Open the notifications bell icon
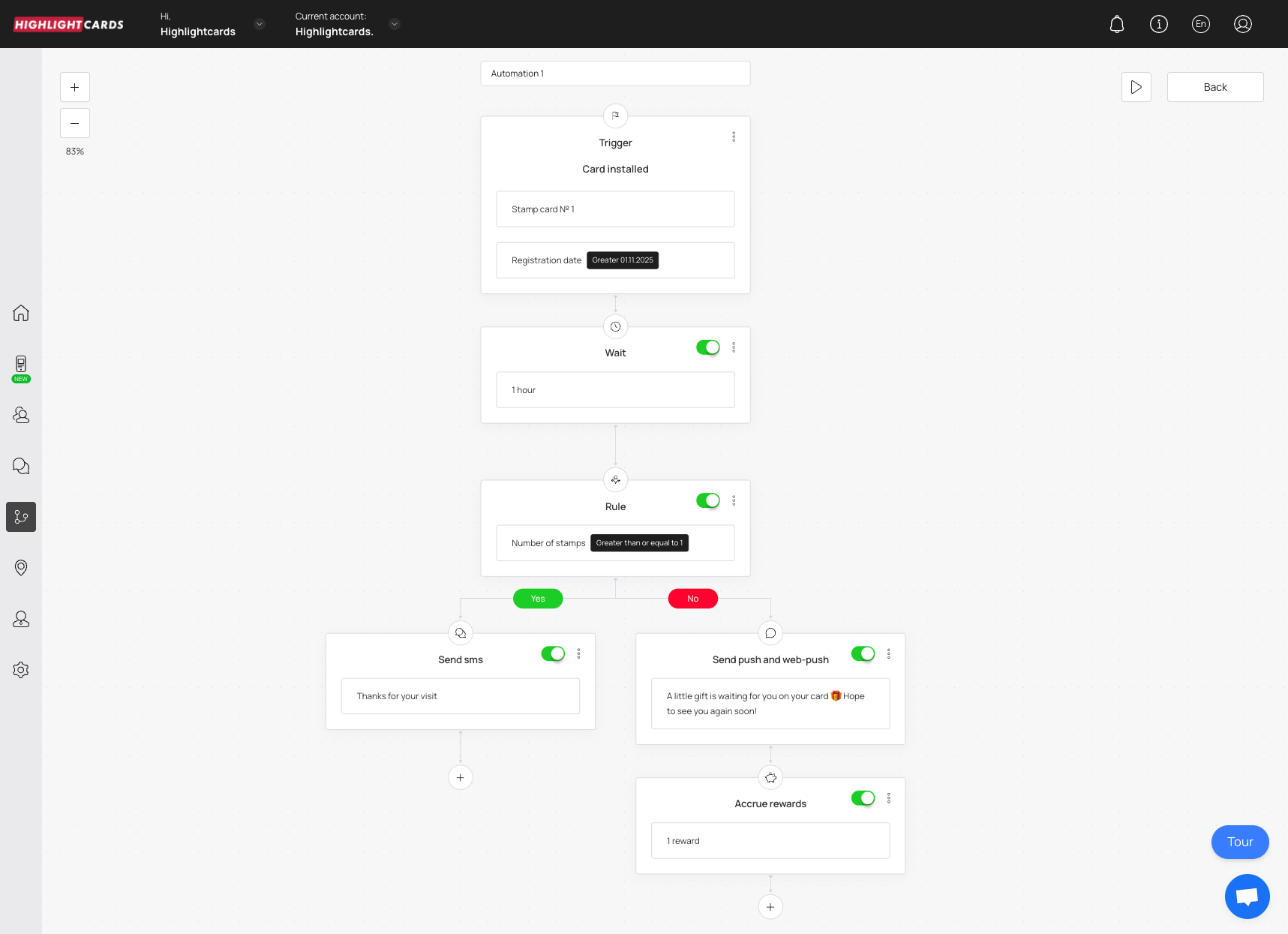 1116,24
